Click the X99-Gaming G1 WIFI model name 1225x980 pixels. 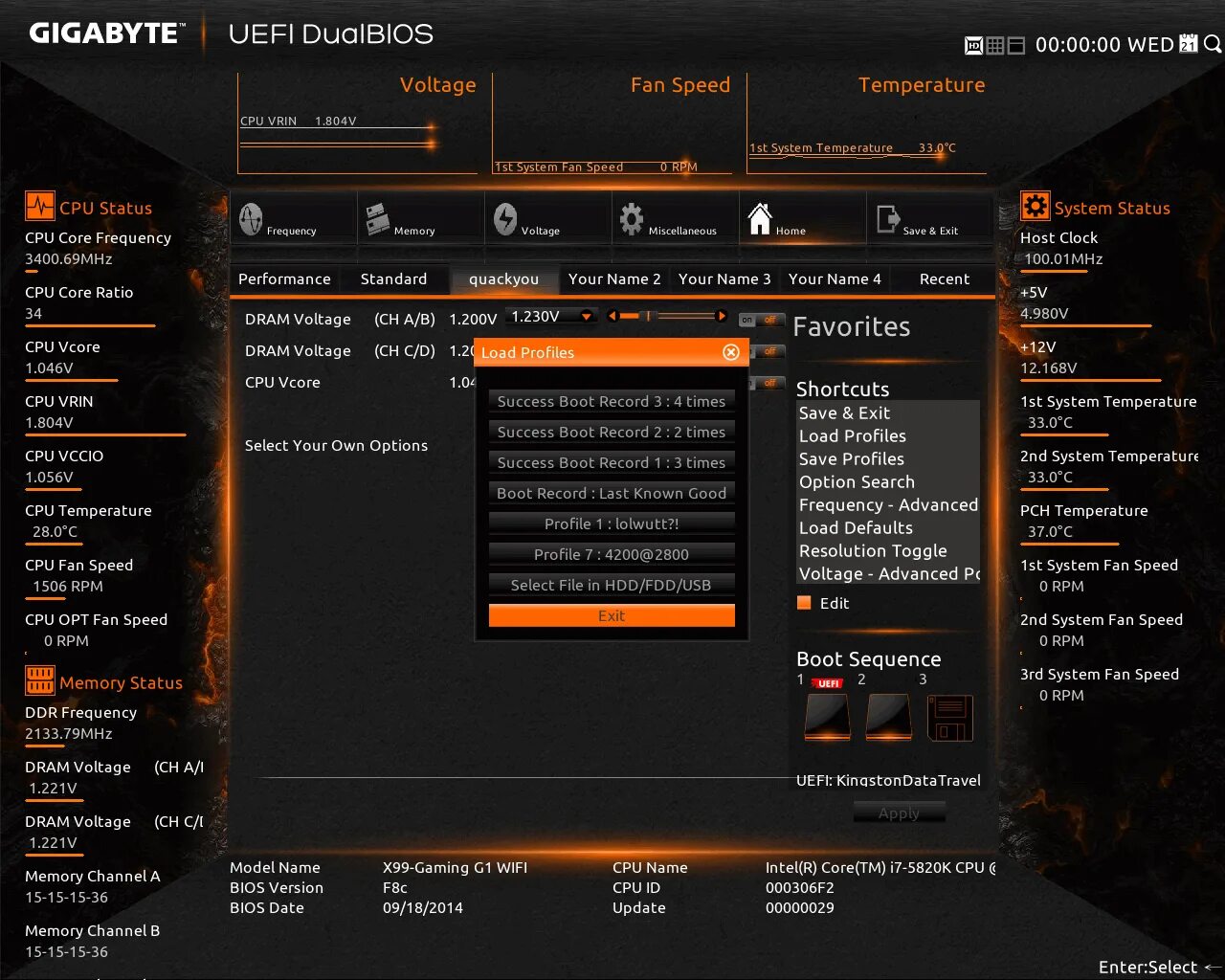point(455,867)
